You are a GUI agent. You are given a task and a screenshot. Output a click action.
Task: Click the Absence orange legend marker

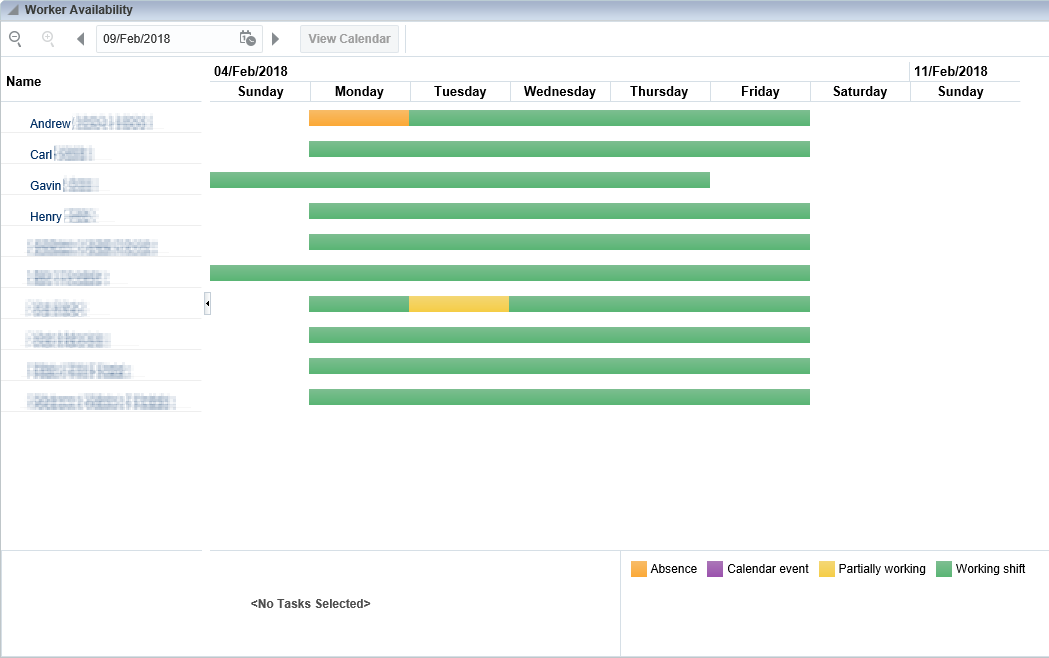pyautogui.click(x=637, y=568)
